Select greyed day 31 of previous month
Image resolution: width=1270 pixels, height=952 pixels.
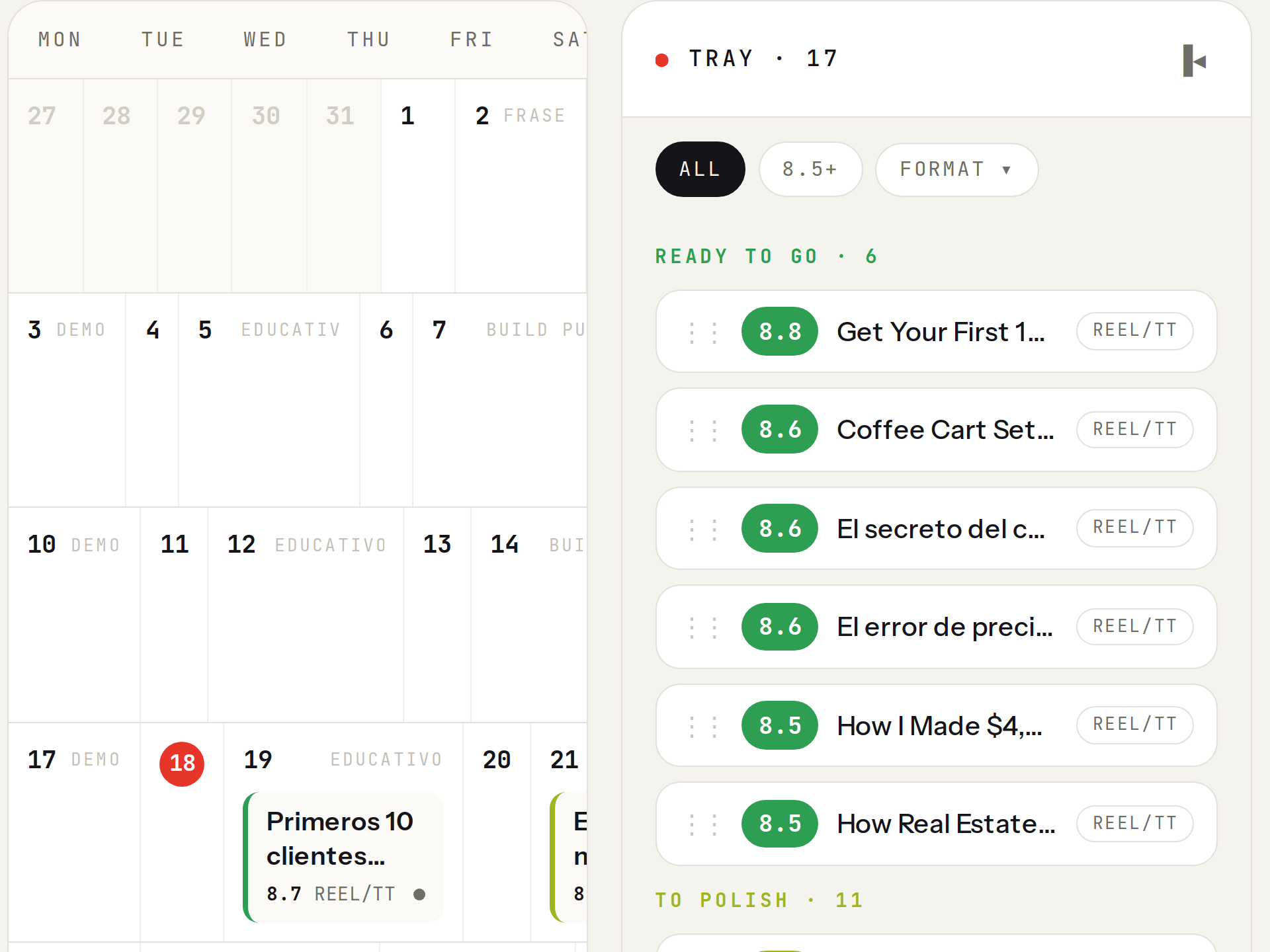pyautogui.click(x=344, y=186)
